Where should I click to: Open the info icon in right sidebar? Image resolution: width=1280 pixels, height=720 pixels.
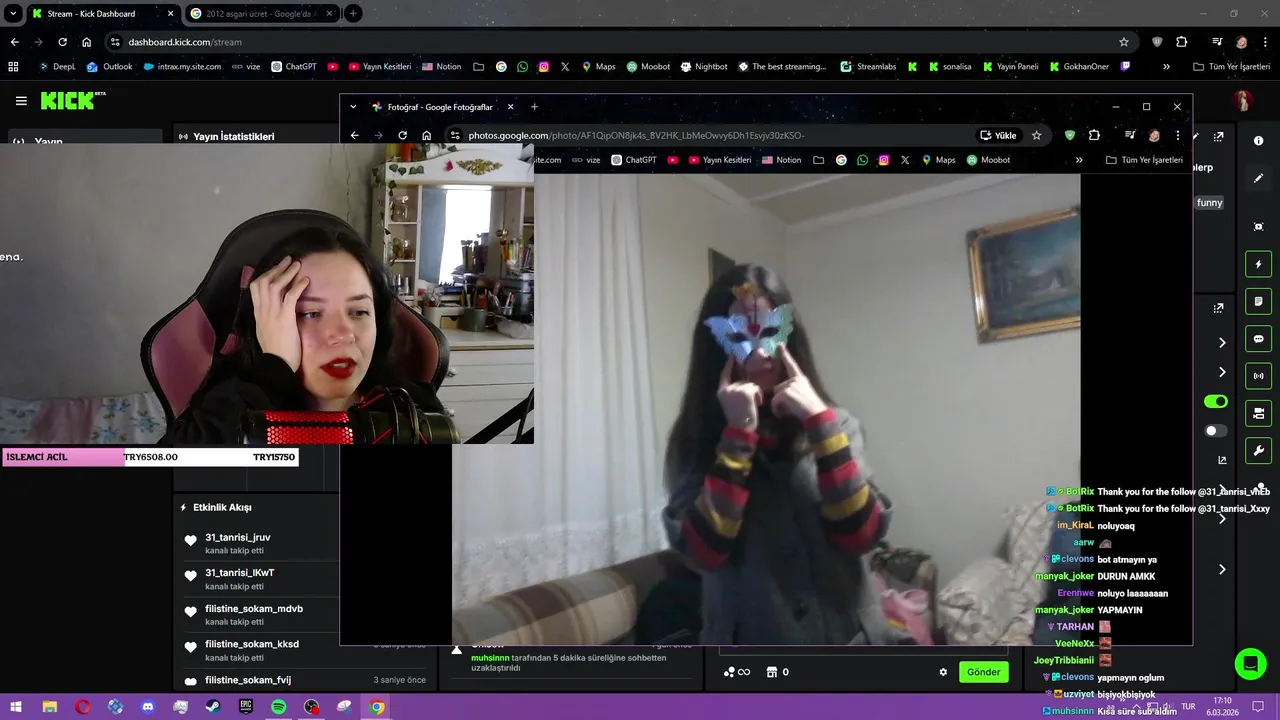click(1258, 141)
